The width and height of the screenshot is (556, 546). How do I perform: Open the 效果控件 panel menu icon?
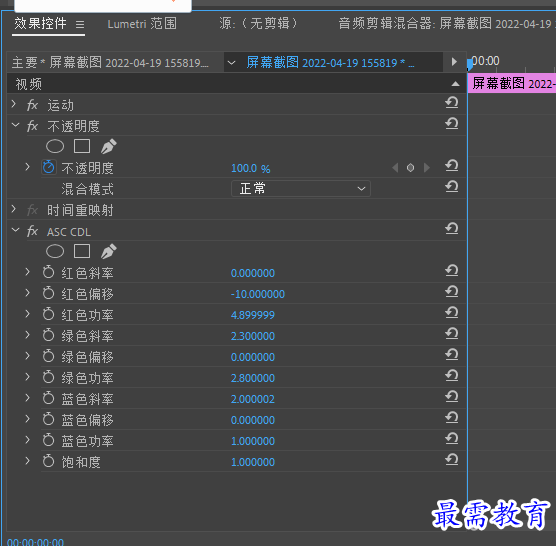[x=80, y=24]
